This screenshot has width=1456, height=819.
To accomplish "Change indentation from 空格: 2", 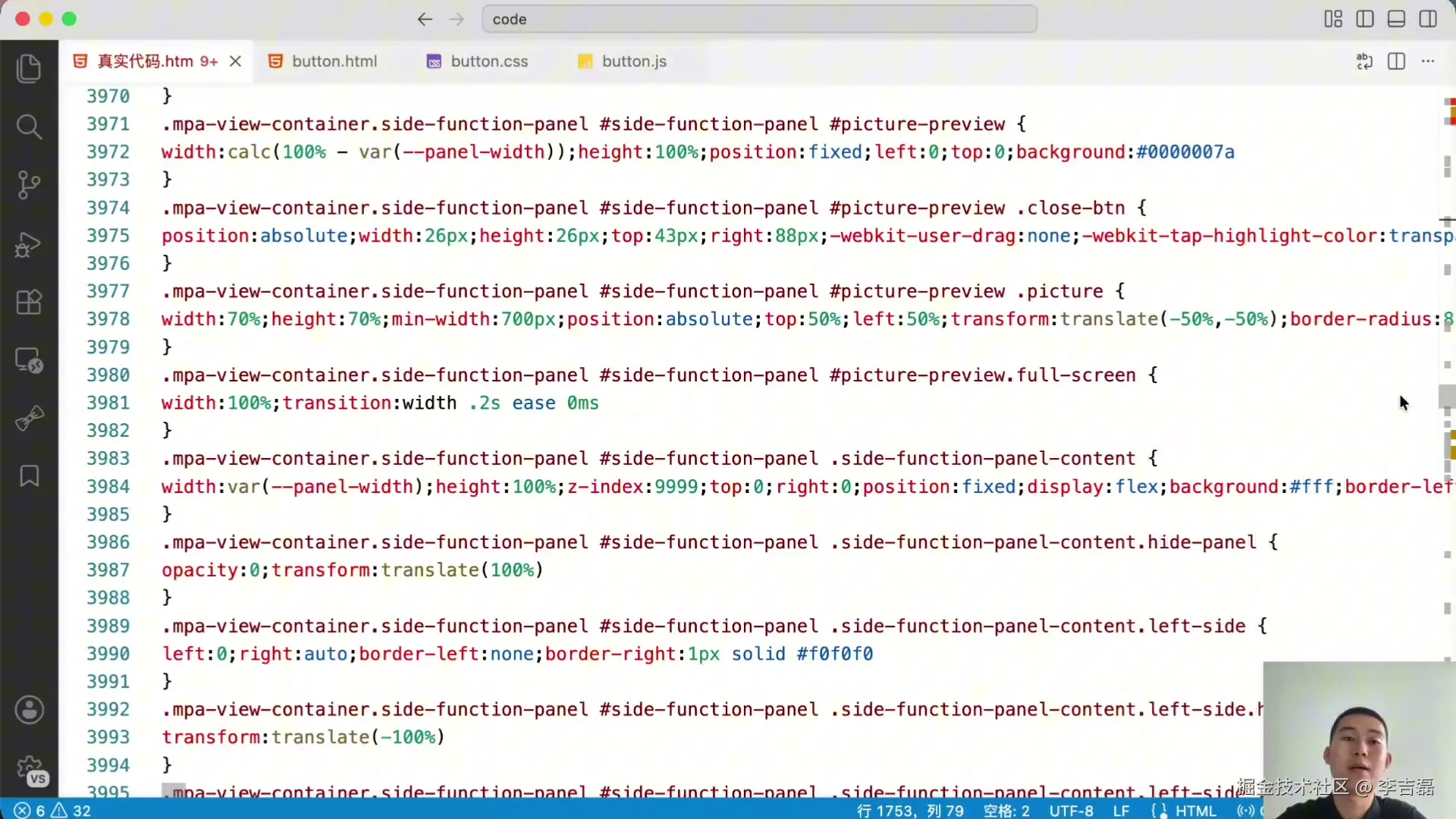I will point(1006,811).
